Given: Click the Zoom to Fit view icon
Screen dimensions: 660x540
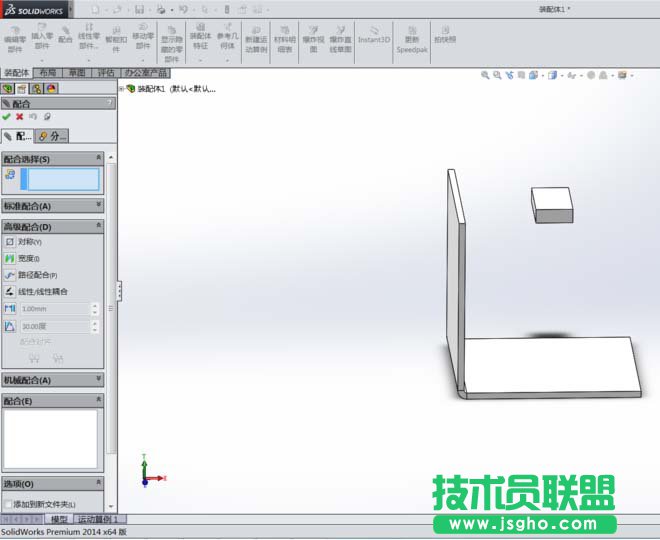Looking at the screenshot, I should 485,75.
